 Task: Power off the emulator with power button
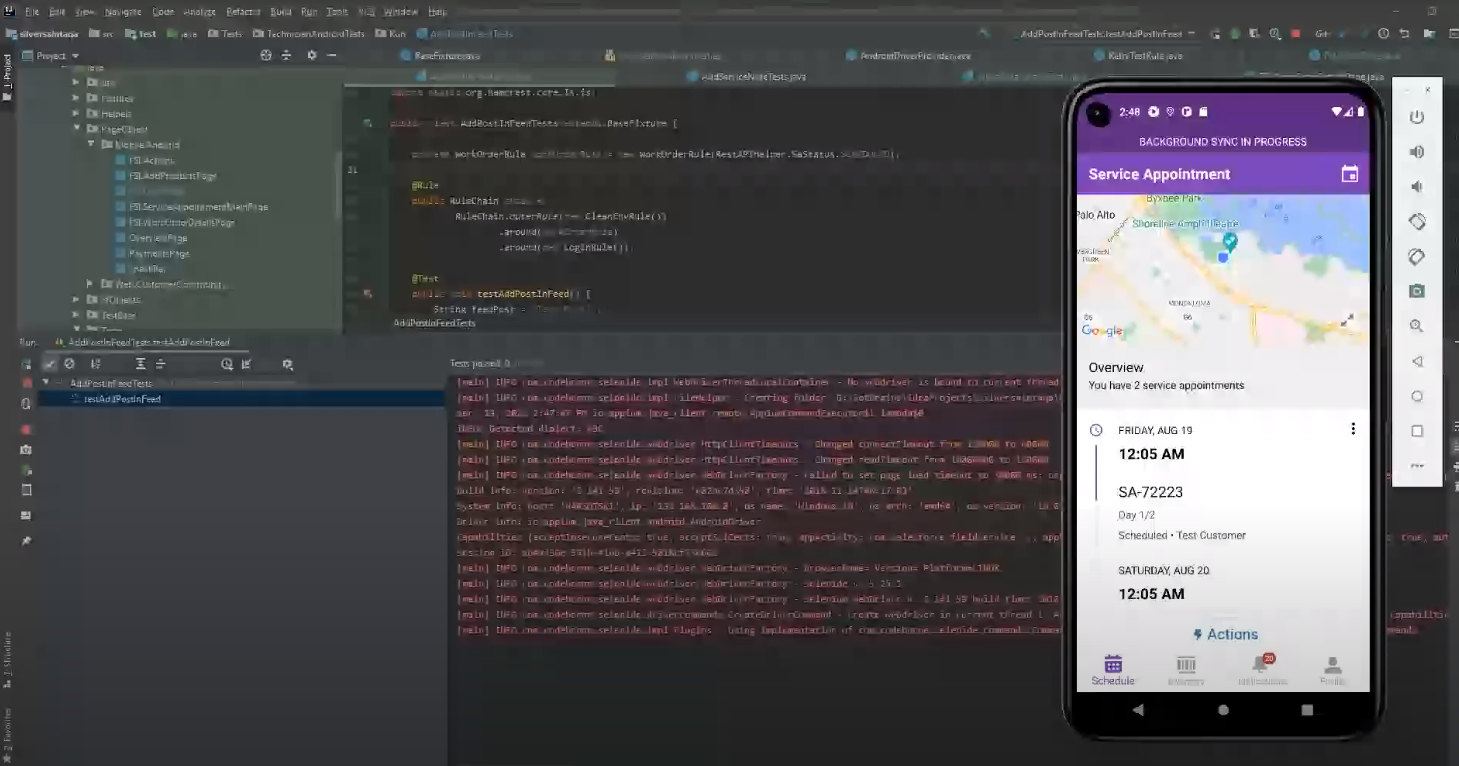pyautogui.click(x=1416, y=117)
